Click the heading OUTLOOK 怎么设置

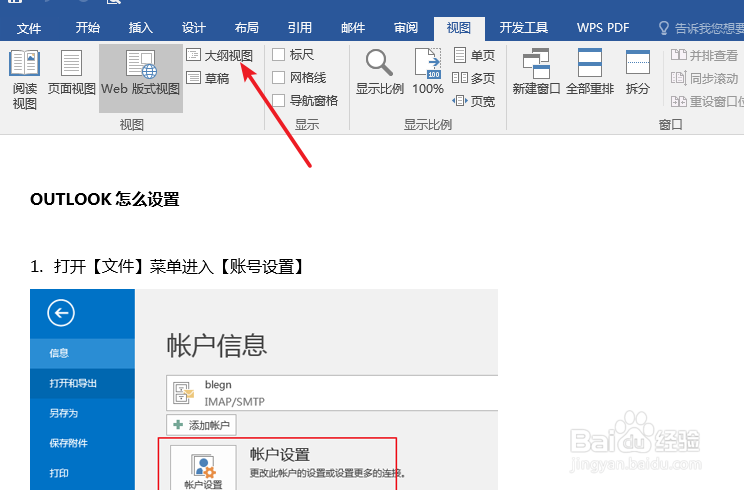coord(105,199)
